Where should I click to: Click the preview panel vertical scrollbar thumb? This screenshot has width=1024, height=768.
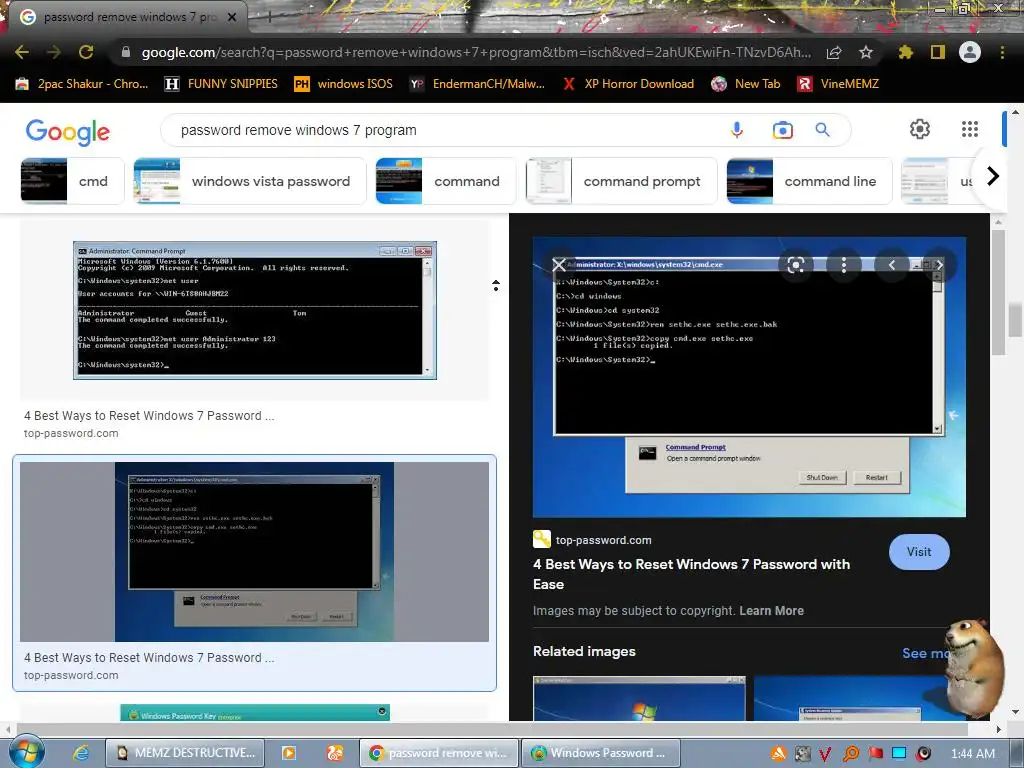pos(999,292)
